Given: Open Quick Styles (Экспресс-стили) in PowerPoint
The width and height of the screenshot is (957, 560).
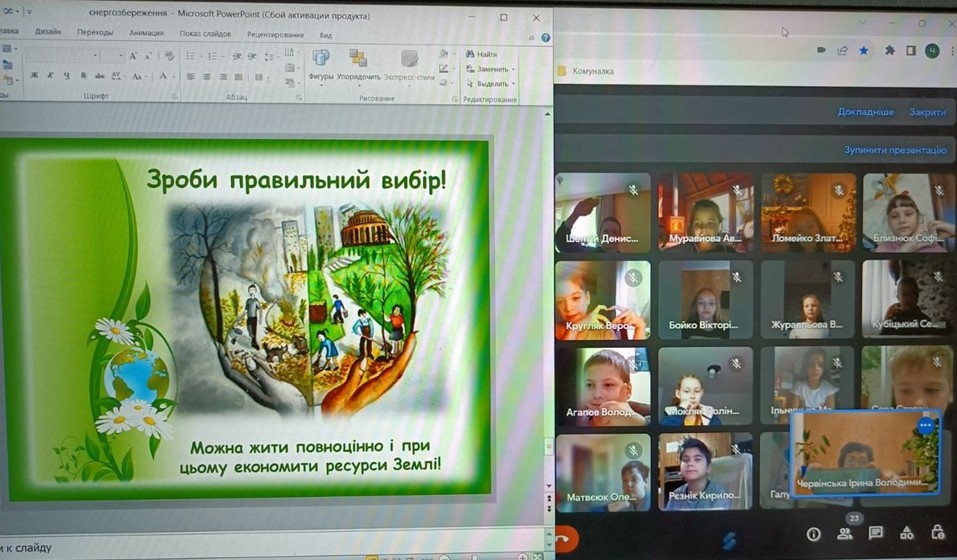Looking at the screenshot, I should point(409,65).
